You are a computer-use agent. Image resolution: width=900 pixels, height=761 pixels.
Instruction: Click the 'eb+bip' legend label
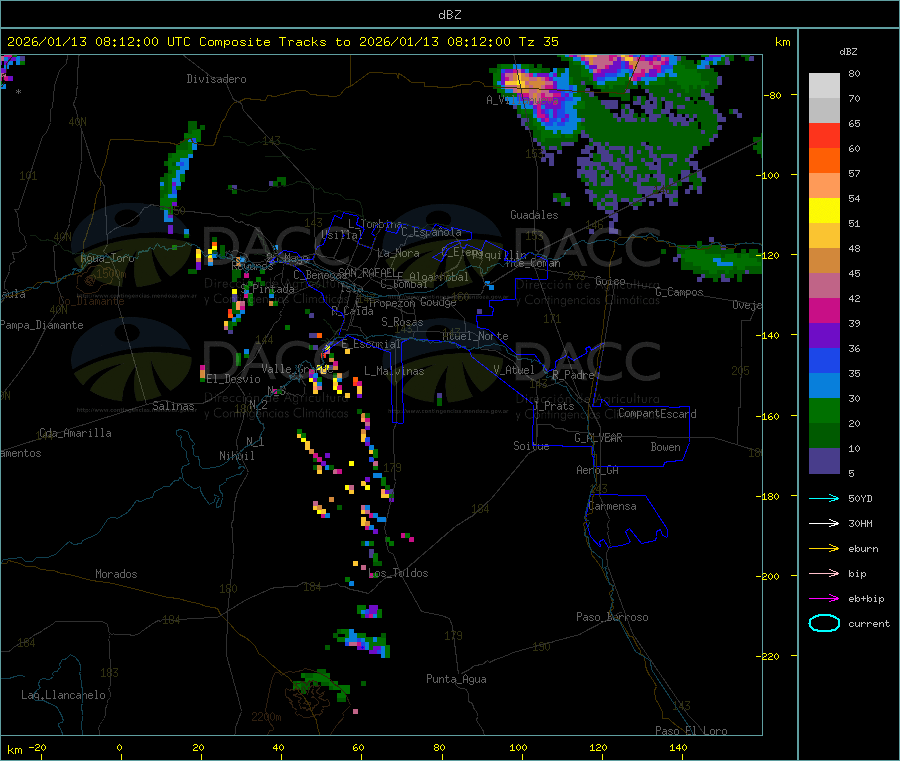tap(866, 599)
